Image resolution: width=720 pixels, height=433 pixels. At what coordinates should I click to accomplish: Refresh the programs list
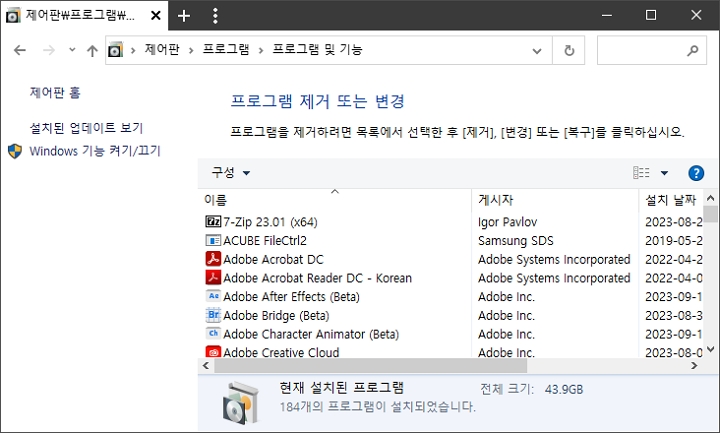(x=569, y=50)
